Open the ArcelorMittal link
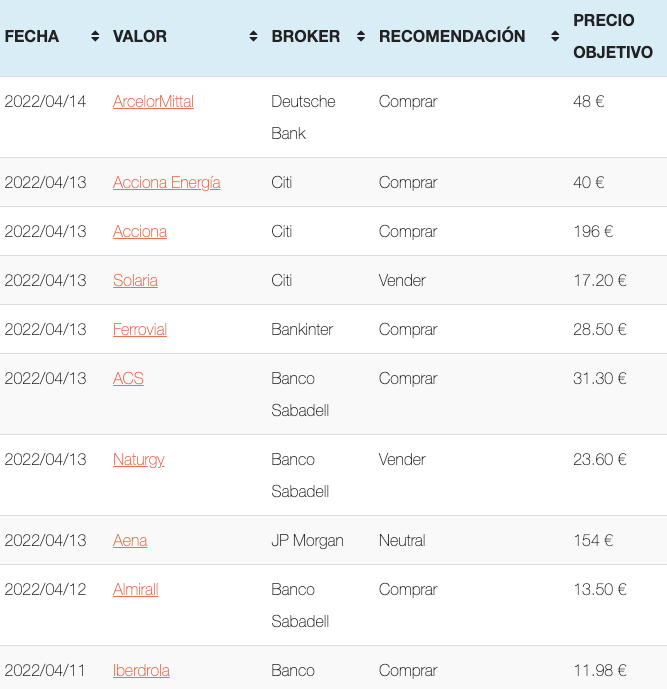The image size is (667, 689). click(153, 102)
